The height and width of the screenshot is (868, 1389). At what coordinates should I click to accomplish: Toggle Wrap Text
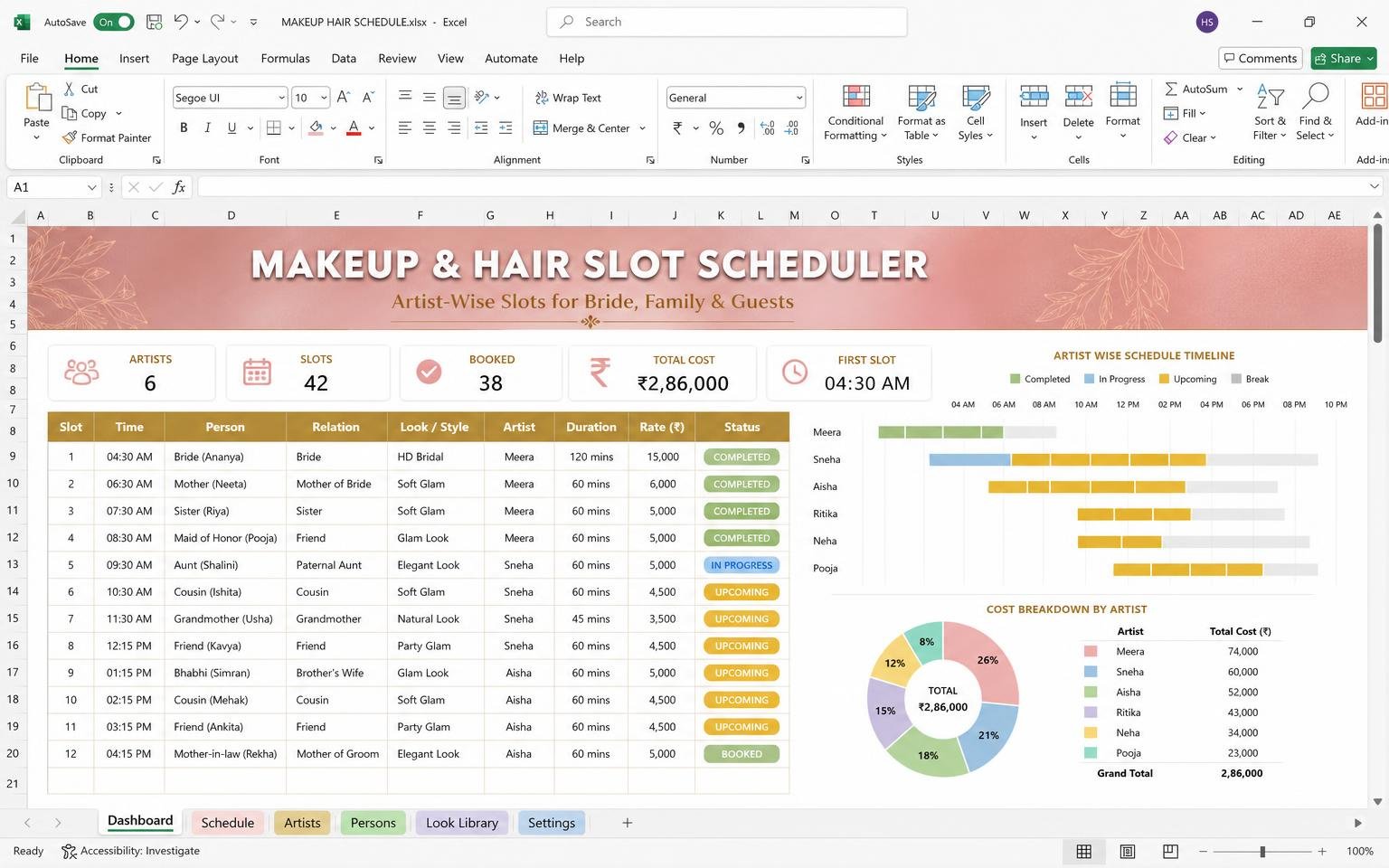point(568,98)
